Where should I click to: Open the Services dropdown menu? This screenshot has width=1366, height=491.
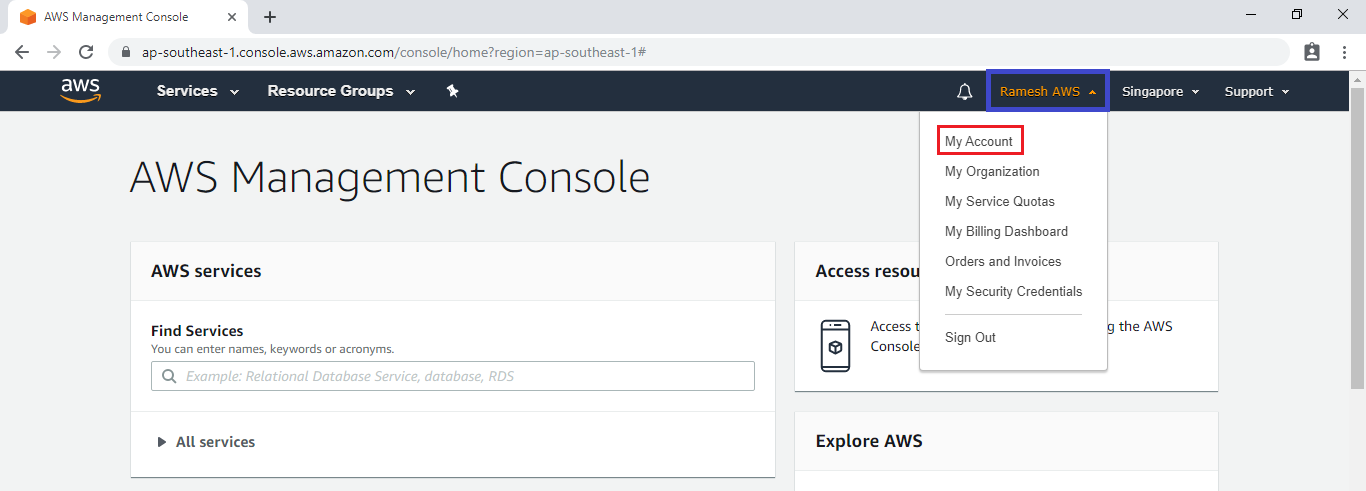(x=198, y=91)
